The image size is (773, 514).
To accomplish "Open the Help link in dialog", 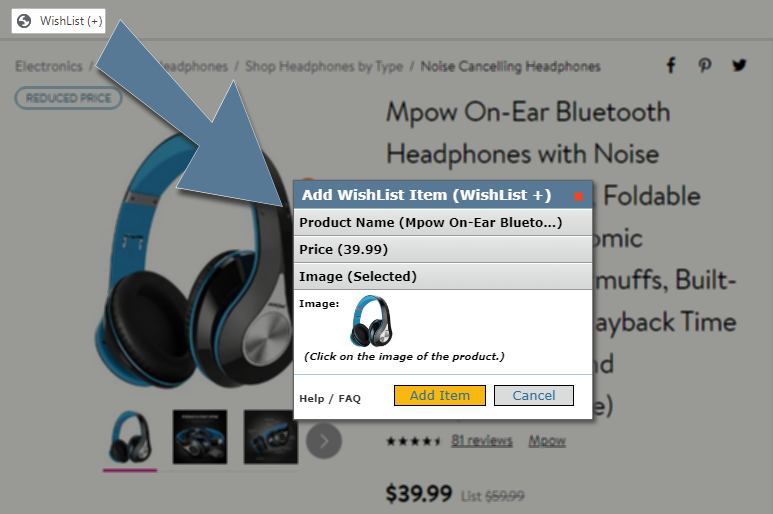I will [x=312, y=398].
